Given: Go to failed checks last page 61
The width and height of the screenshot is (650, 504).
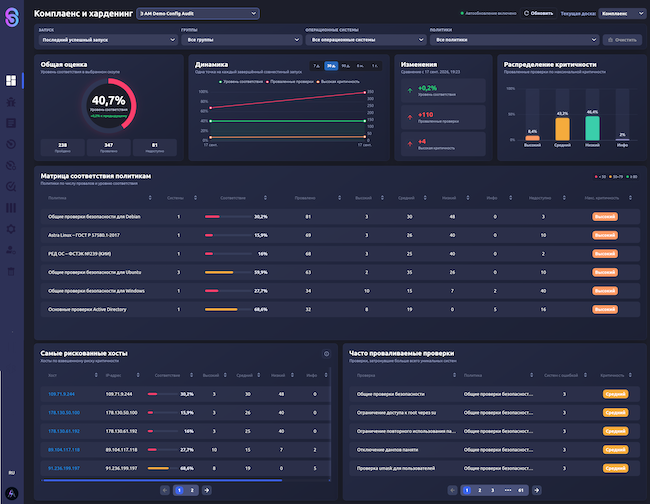Looking at the screenshot, I should pyautogui.click(x=521, y=490).
